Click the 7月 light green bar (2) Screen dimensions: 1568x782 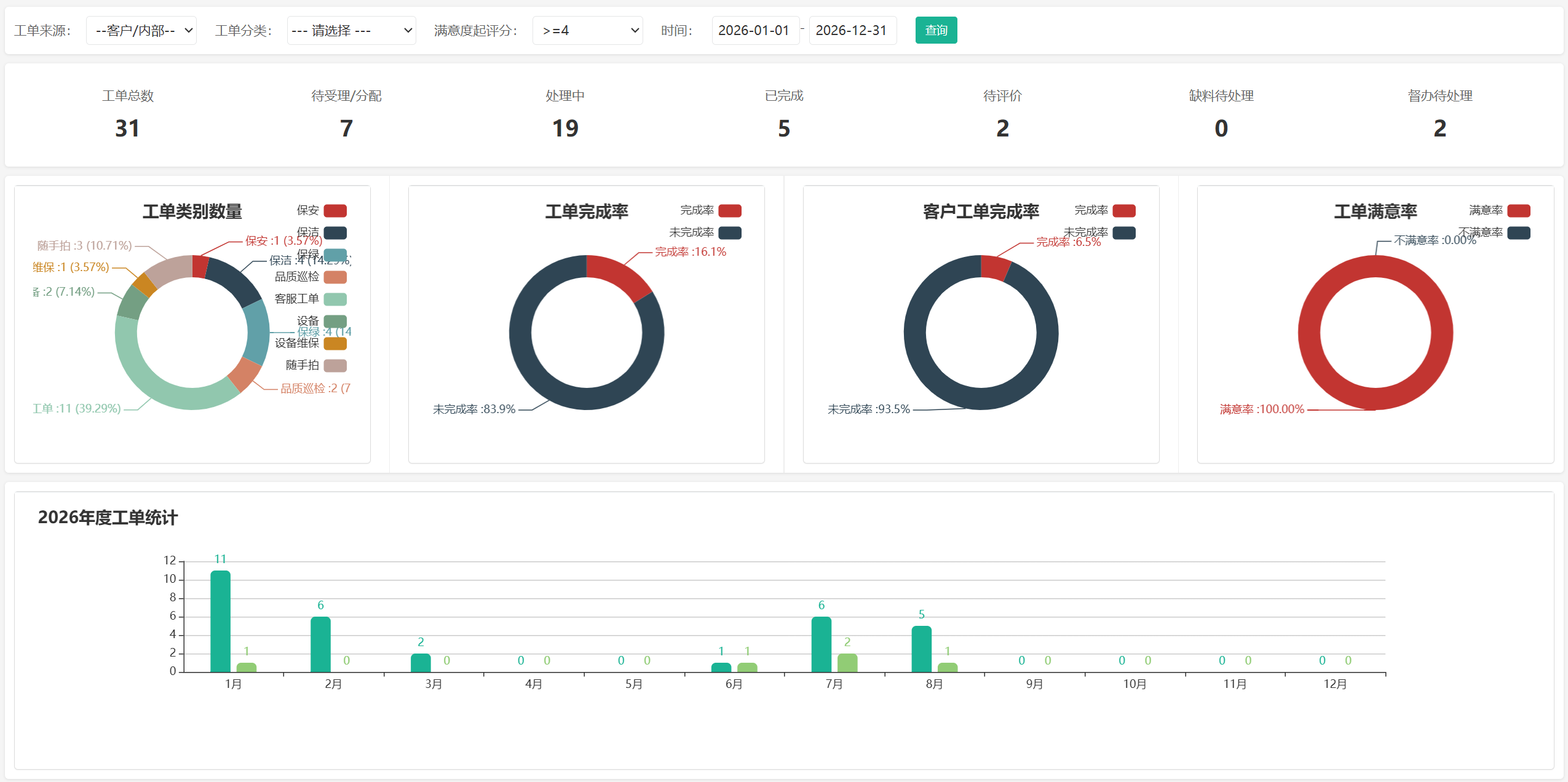pos(847,663)
